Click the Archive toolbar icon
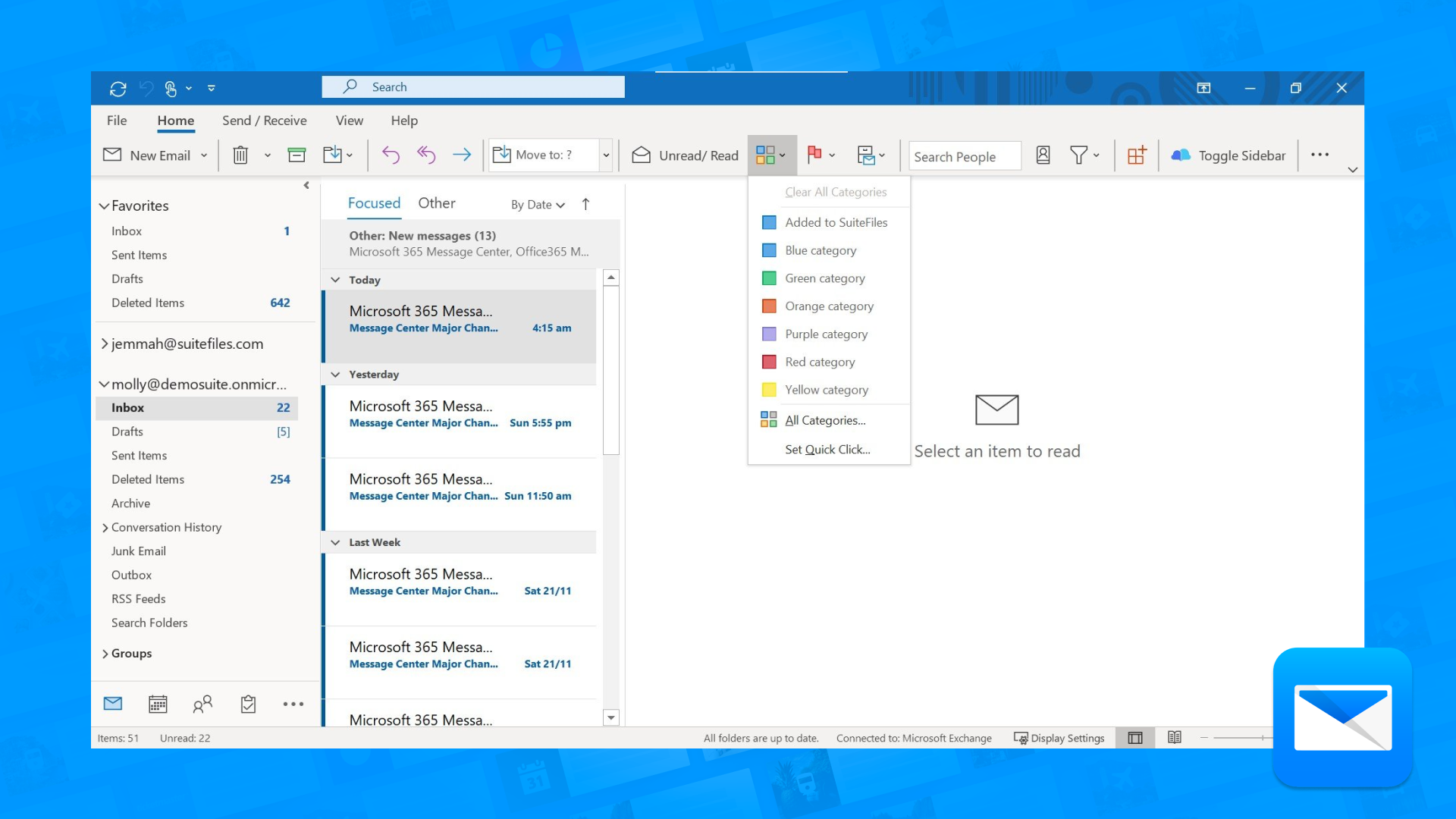The width and height of the screenshot is (1456, 819). (297, 155)
